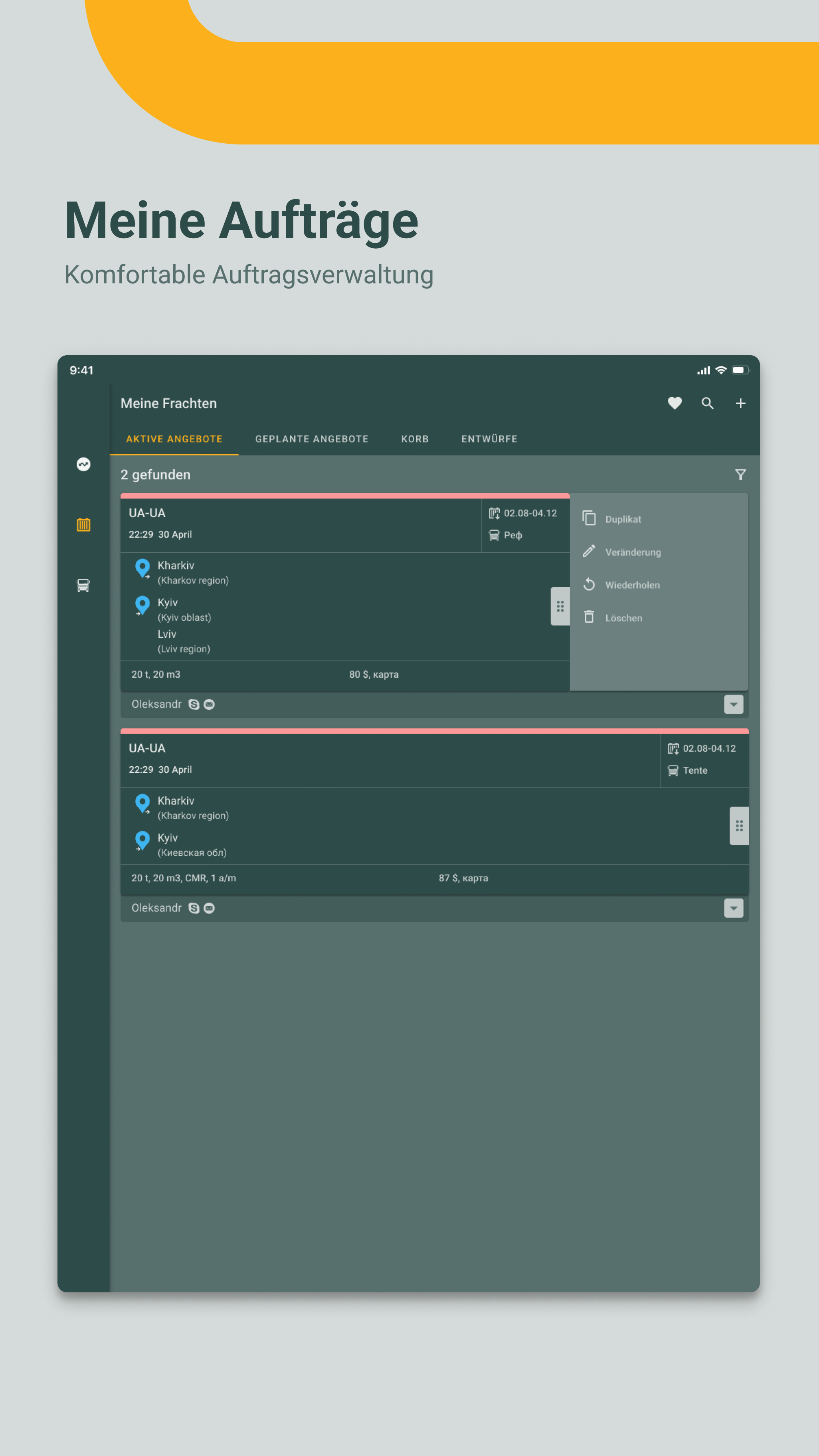Click the '87 $, карта' price

[x=463, y=878]
